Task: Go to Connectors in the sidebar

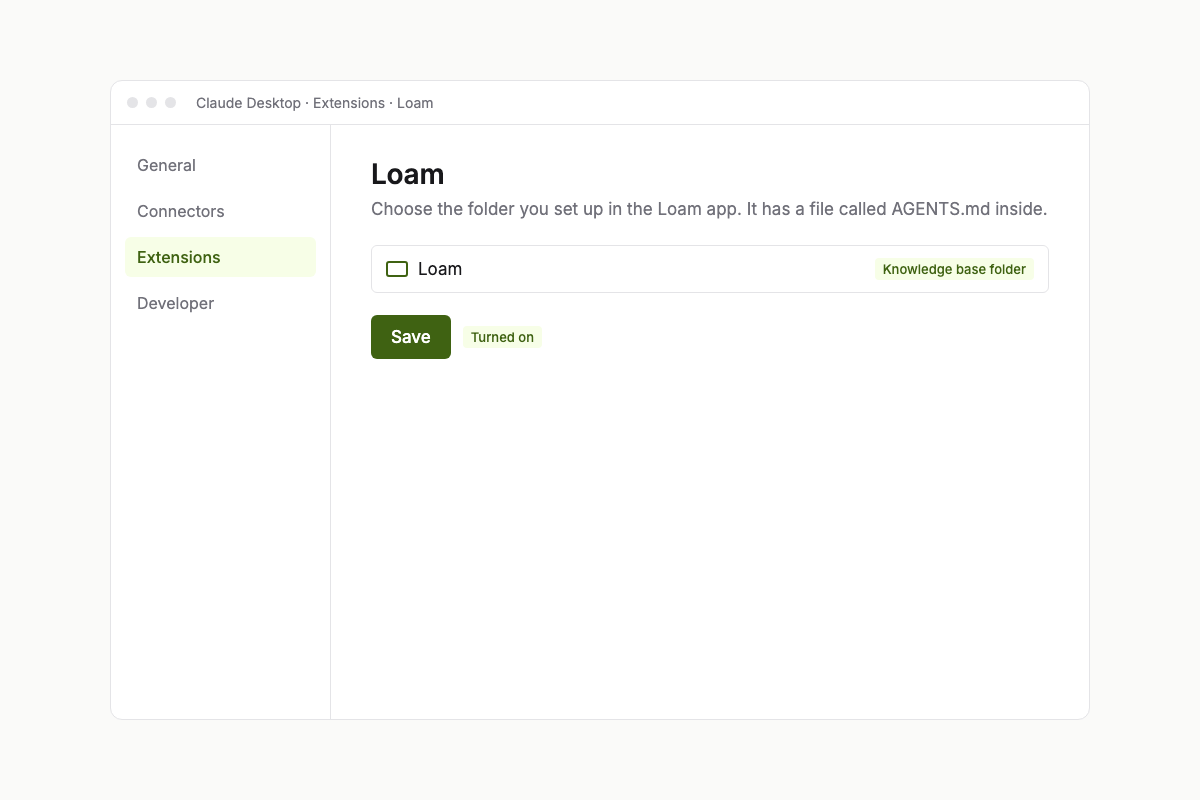Action: point(220,211)
